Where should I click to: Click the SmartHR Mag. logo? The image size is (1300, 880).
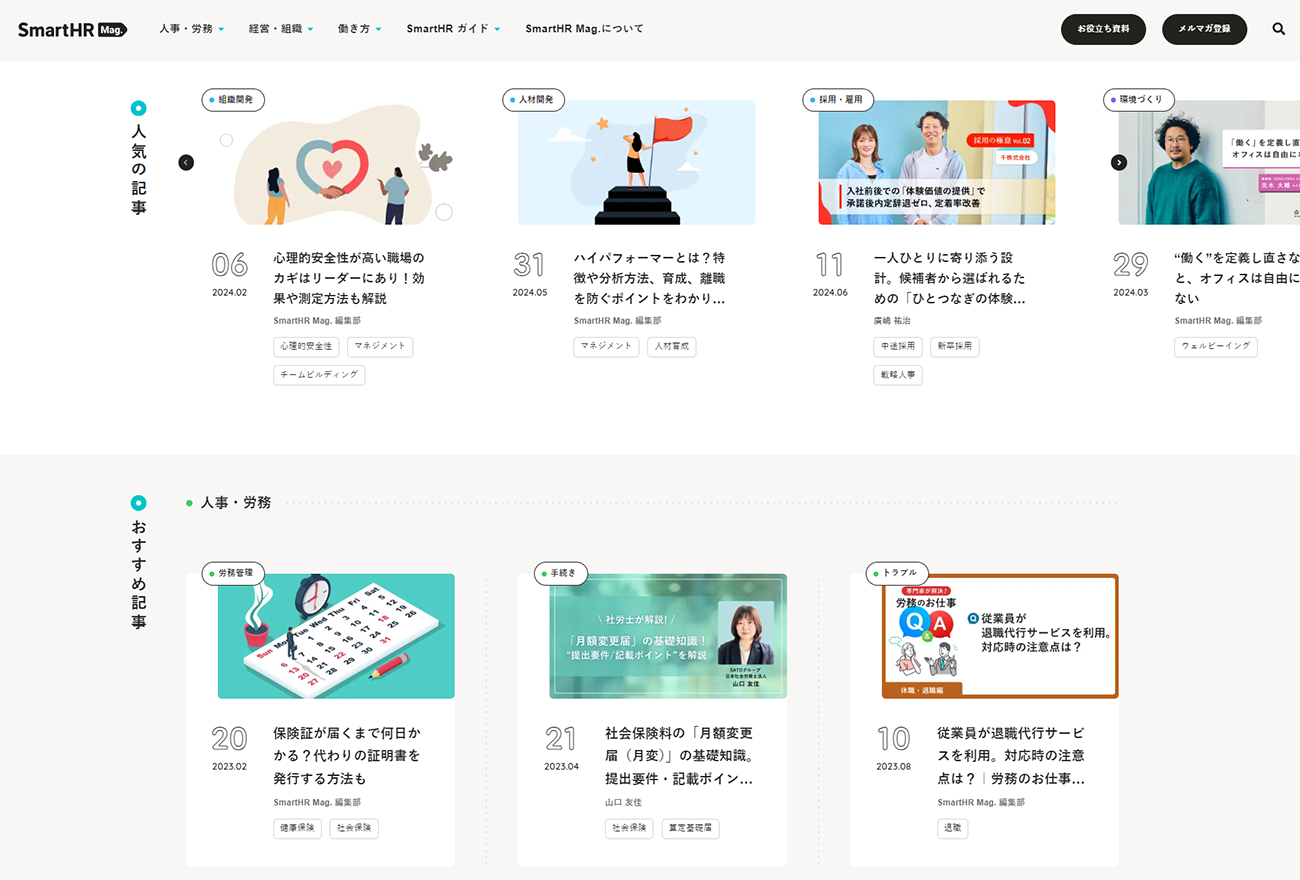(71, 29)
